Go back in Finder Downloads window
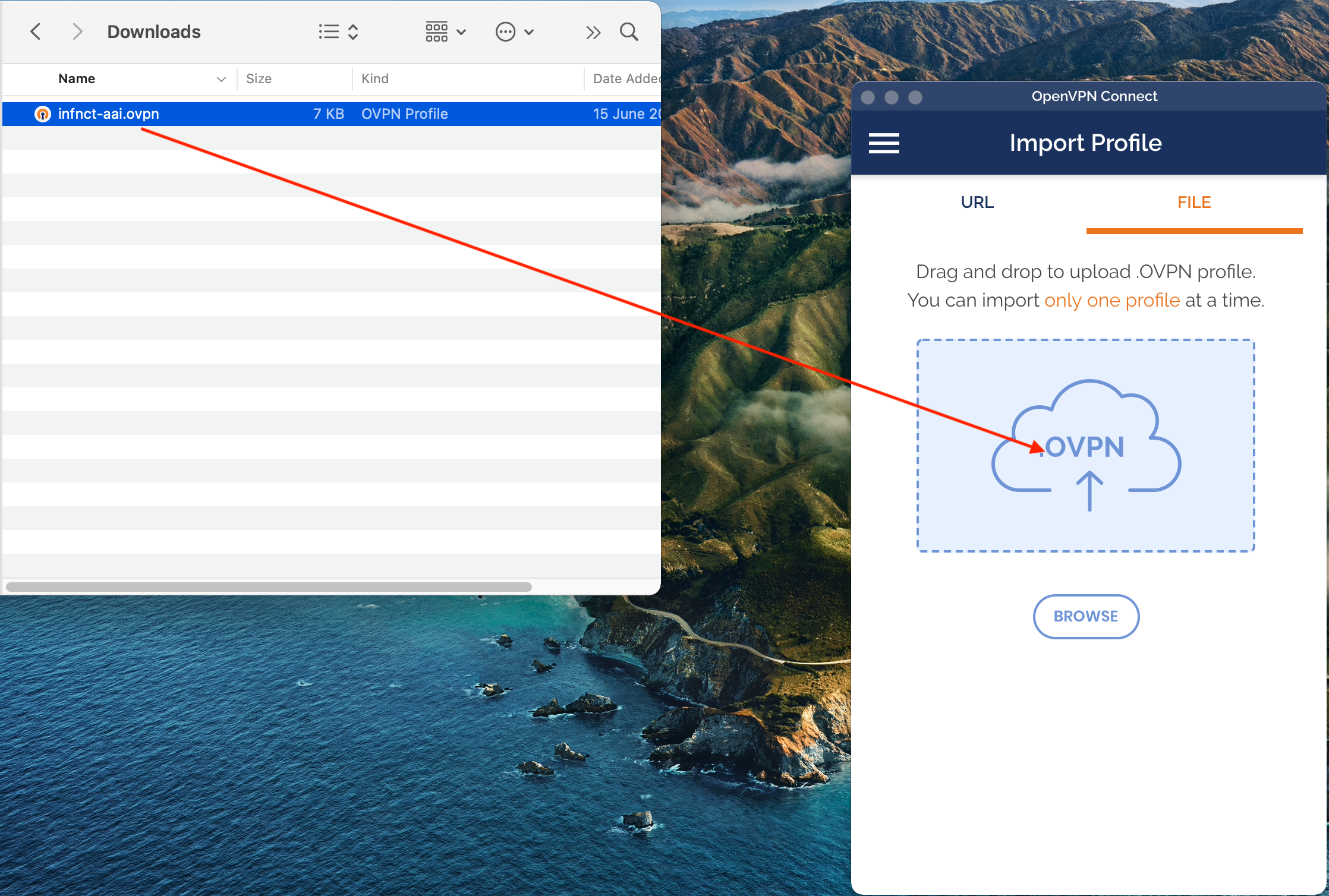This screenshot has width=1329, height=896. 36,31
